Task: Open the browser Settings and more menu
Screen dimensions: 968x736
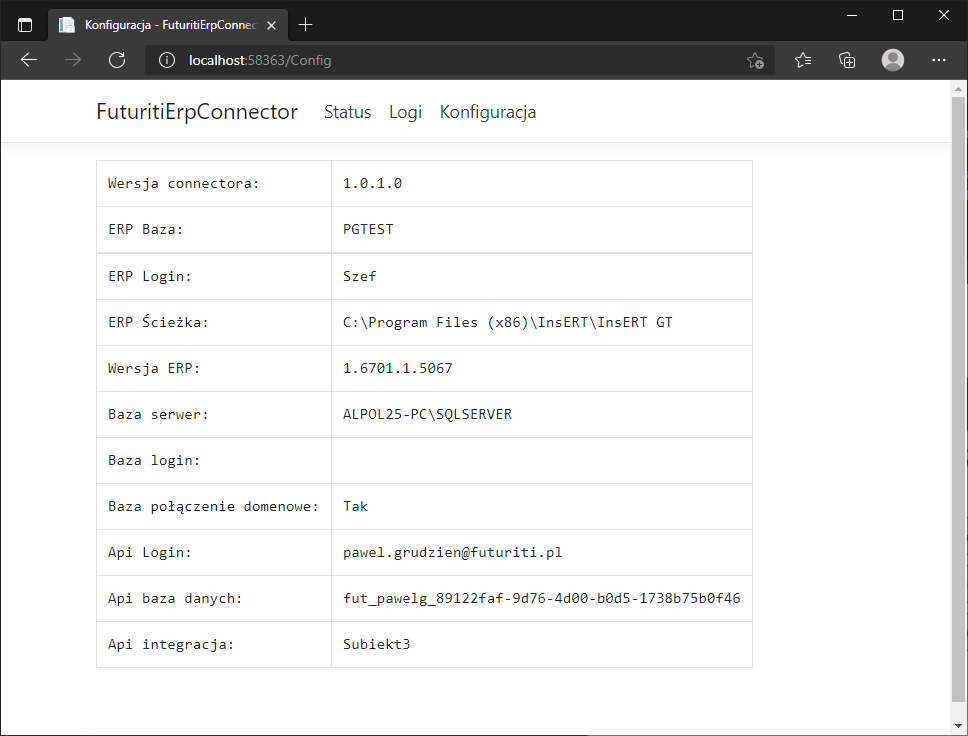Action: pos(938,60)
